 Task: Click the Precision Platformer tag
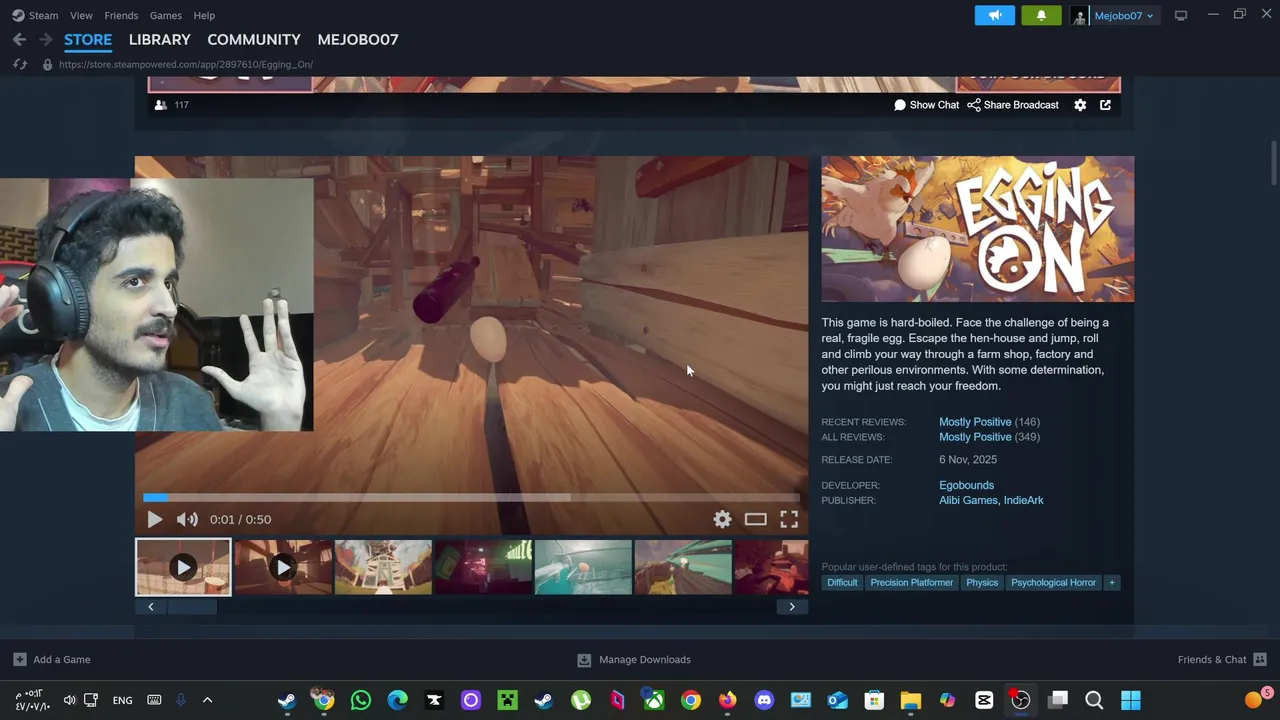pyautogui.click(x=911, y=582)
